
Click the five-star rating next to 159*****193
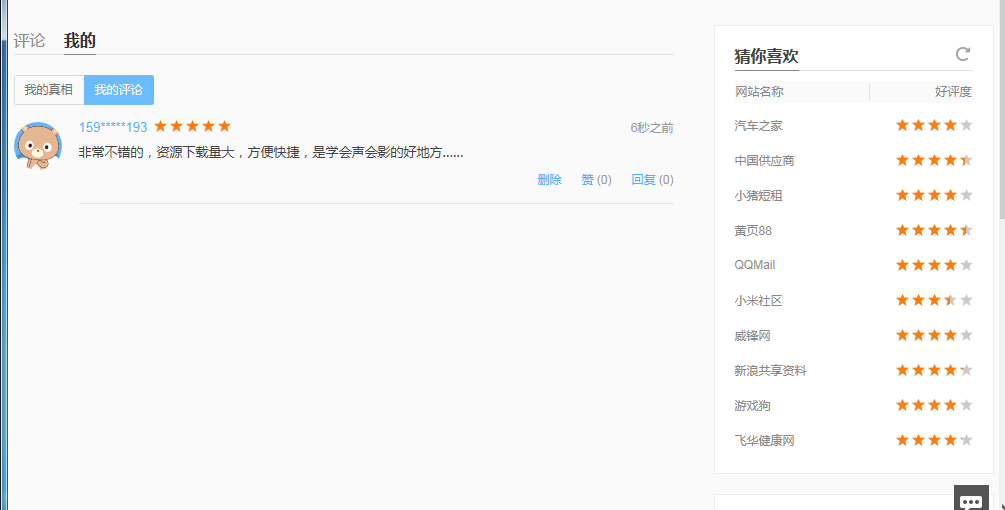click(192, 127)
